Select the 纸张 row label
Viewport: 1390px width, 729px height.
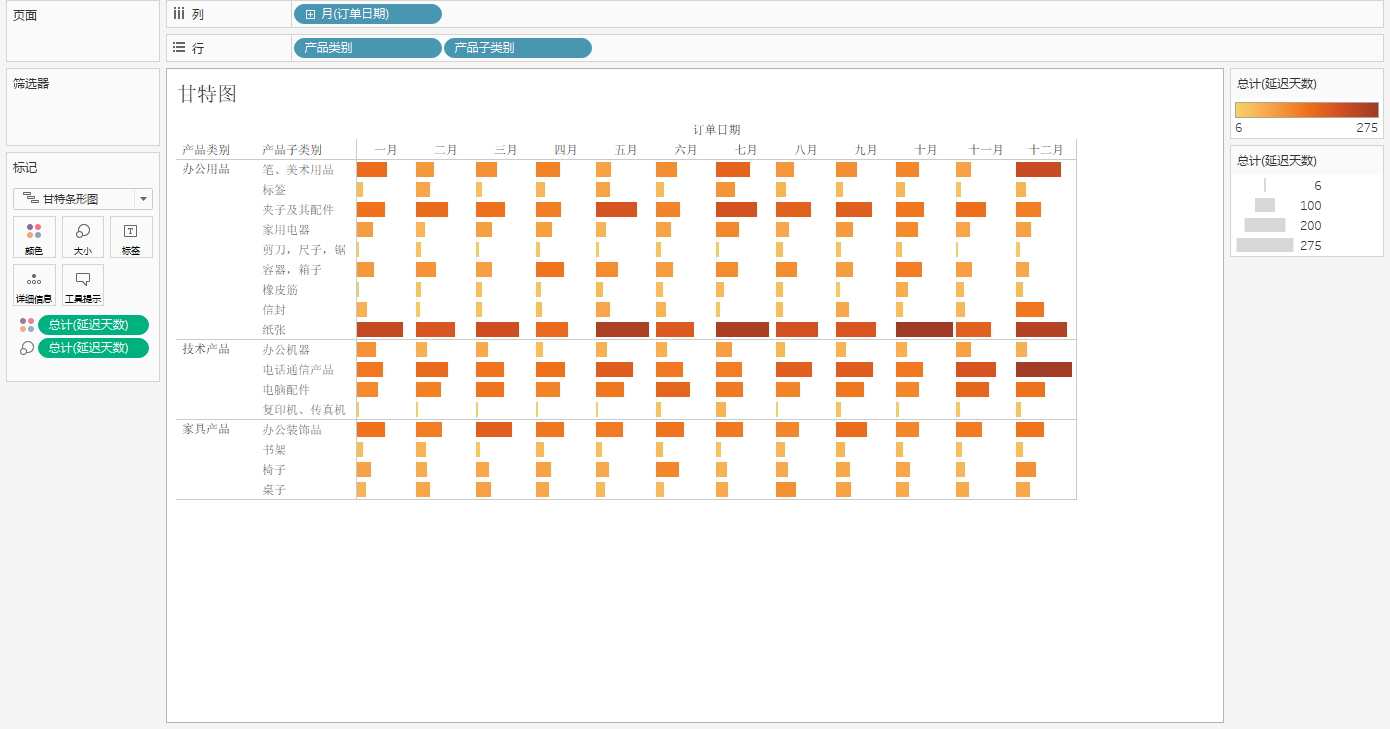point(274,330)
